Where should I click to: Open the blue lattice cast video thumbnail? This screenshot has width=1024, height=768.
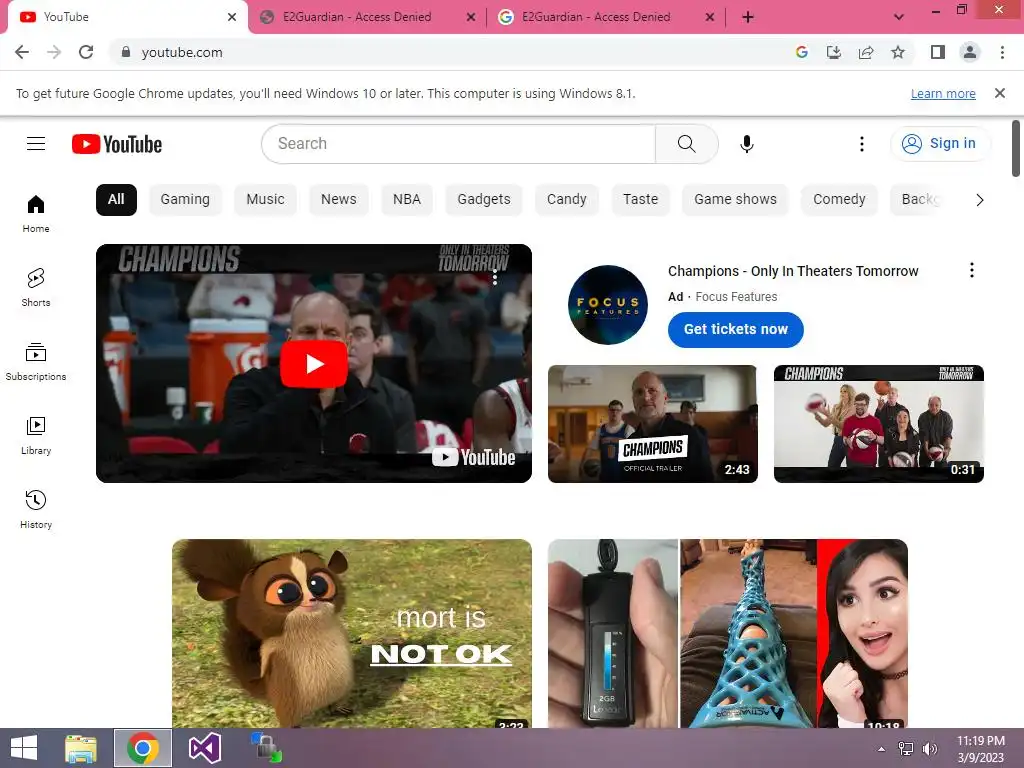(x=728, y=633)
